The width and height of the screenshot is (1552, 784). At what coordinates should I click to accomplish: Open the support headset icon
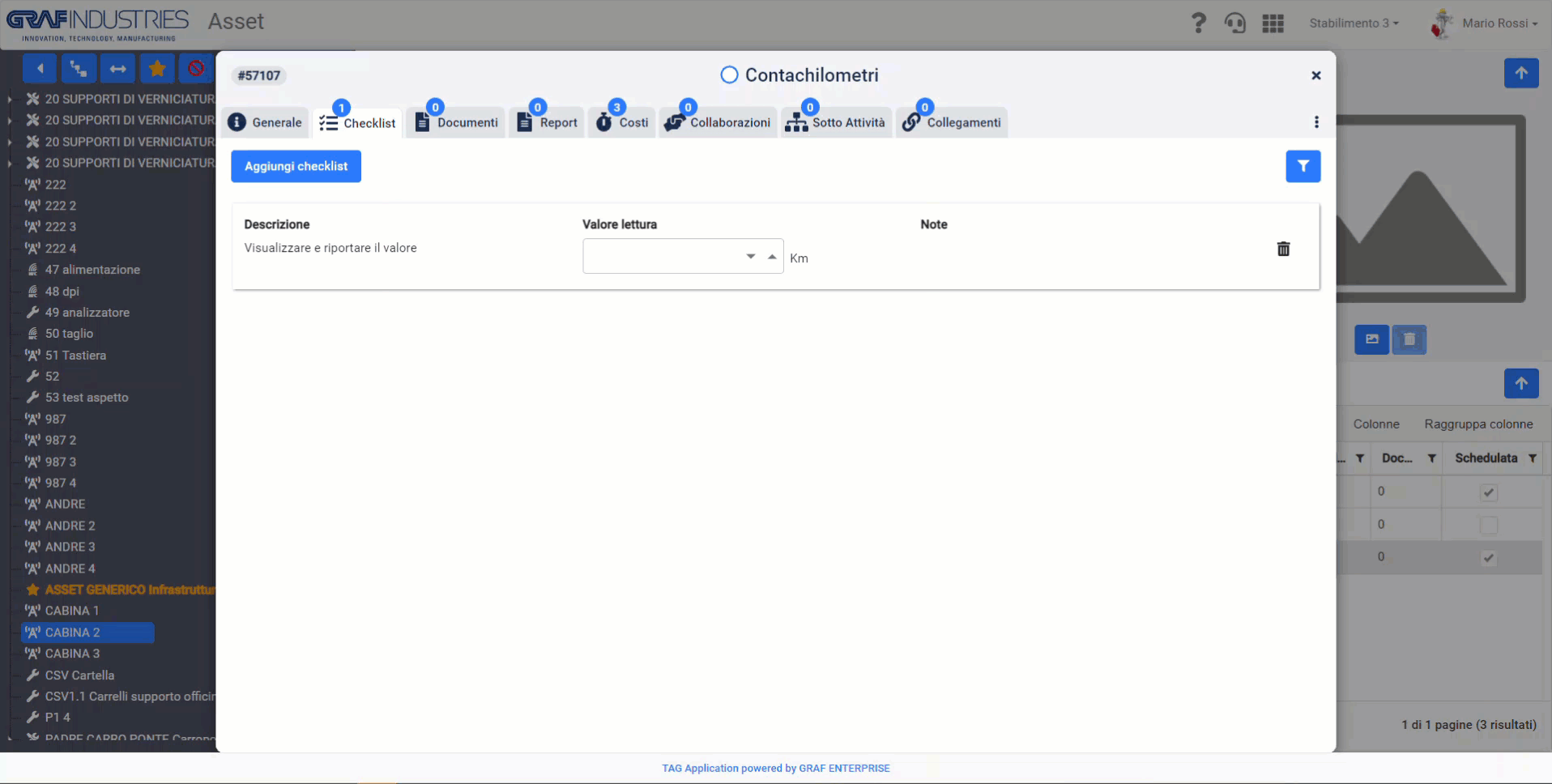(x=1234, y=23)
